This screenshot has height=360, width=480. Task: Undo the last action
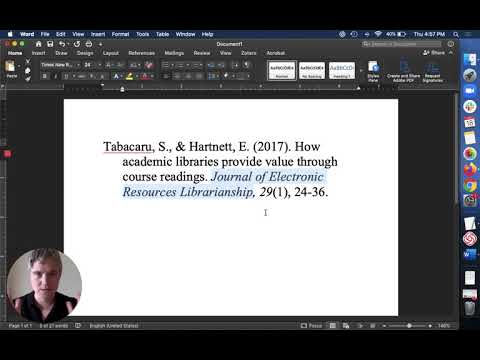coord(62,44)
